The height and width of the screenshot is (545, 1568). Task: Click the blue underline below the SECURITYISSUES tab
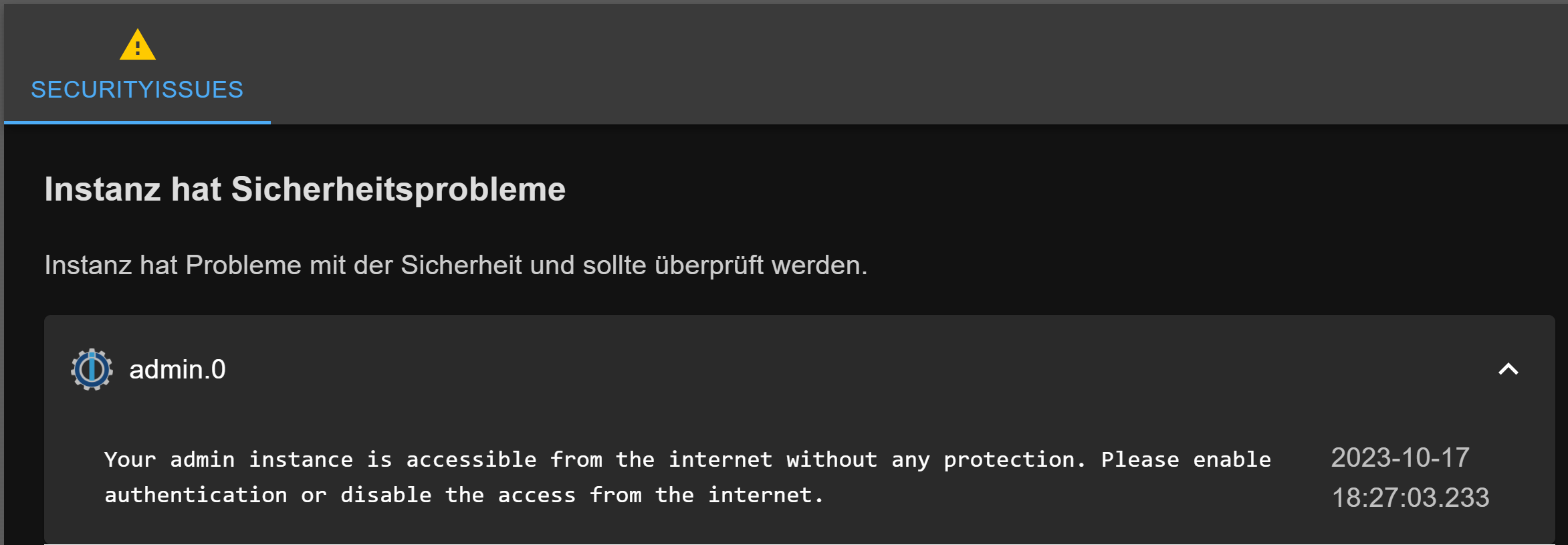coord(137,122)
